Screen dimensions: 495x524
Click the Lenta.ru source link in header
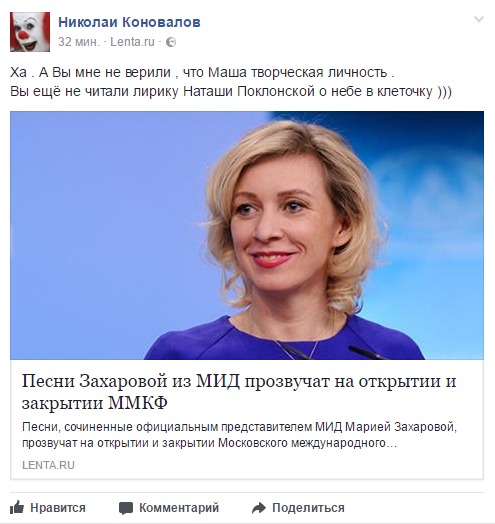point(132,42)
